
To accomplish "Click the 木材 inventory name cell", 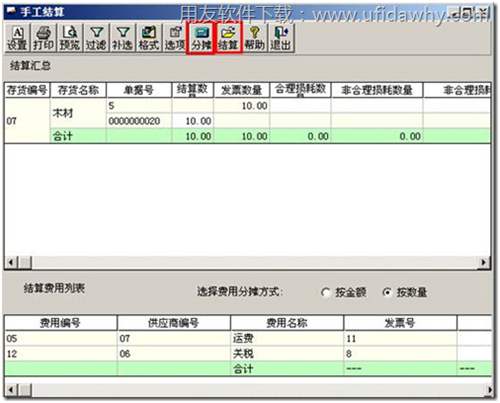I will [x=78, y=113].
